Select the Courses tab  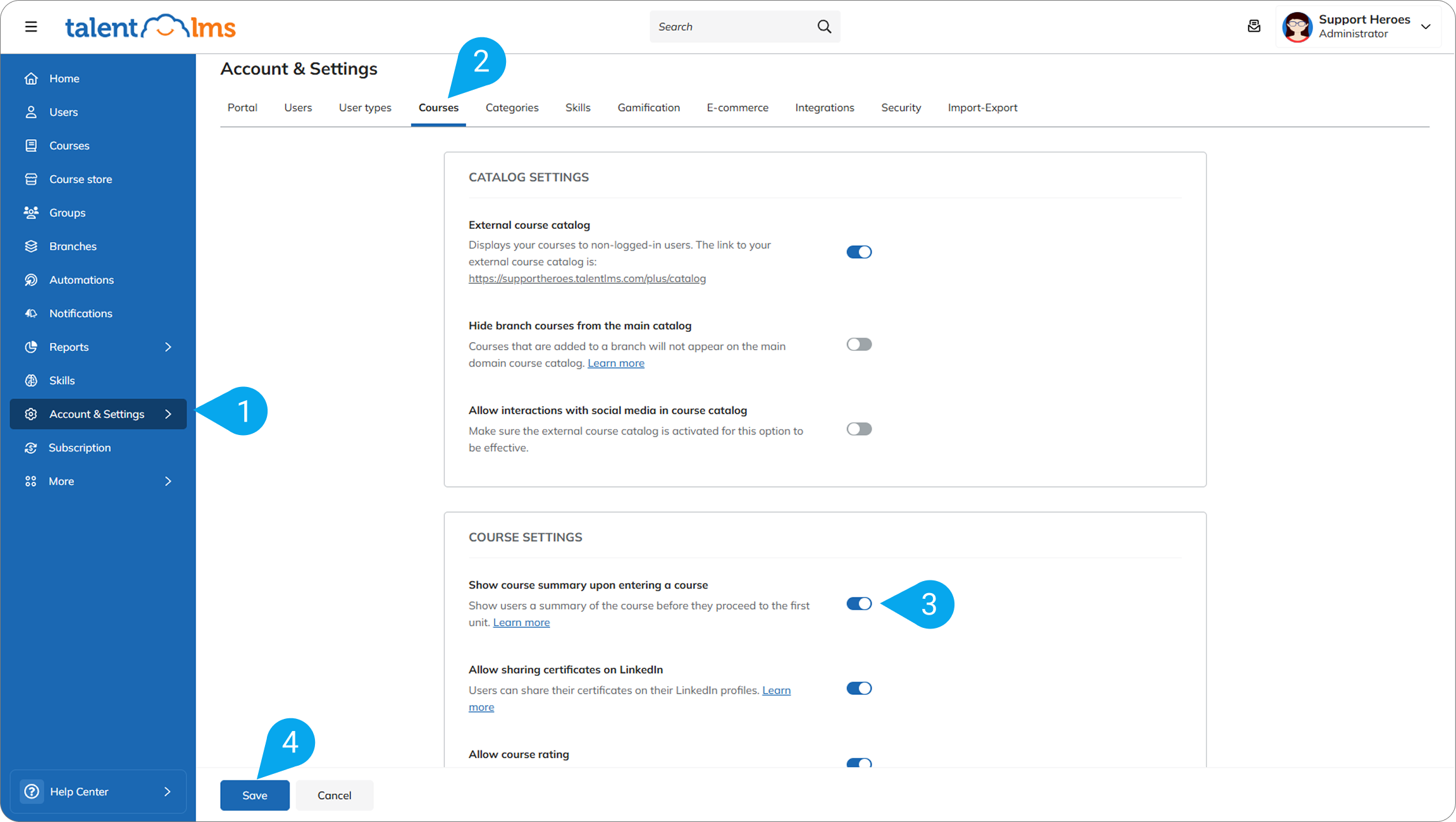(x=438, y=107)
